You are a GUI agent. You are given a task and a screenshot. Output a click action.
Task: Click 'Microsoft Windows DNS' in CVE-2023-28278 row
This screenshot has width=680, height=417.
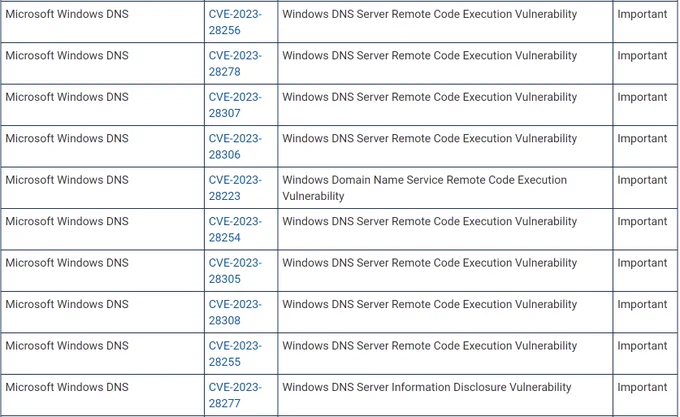[x=67, y=56]
